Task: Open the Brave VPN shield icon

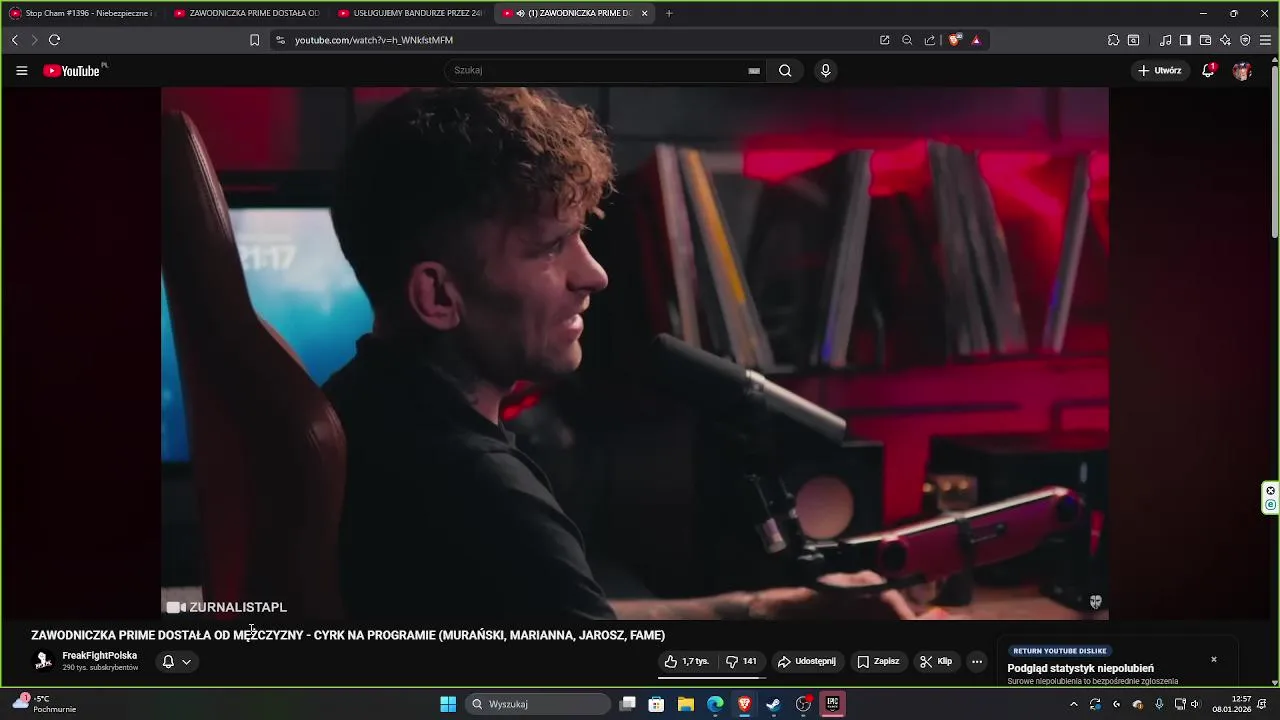Action: click(1245, 40)
